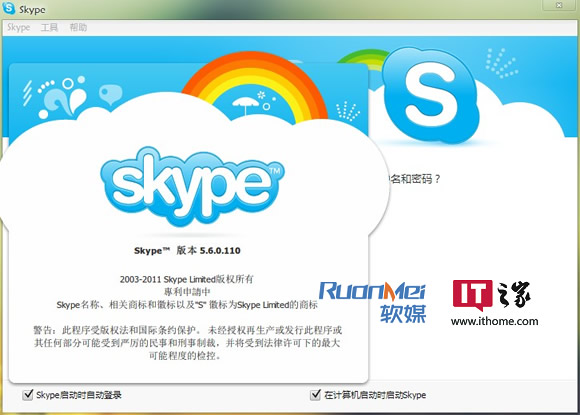Click the trademark line mentioning the "S" 徽标
580x415 pixels.
[x=187, y=305]
